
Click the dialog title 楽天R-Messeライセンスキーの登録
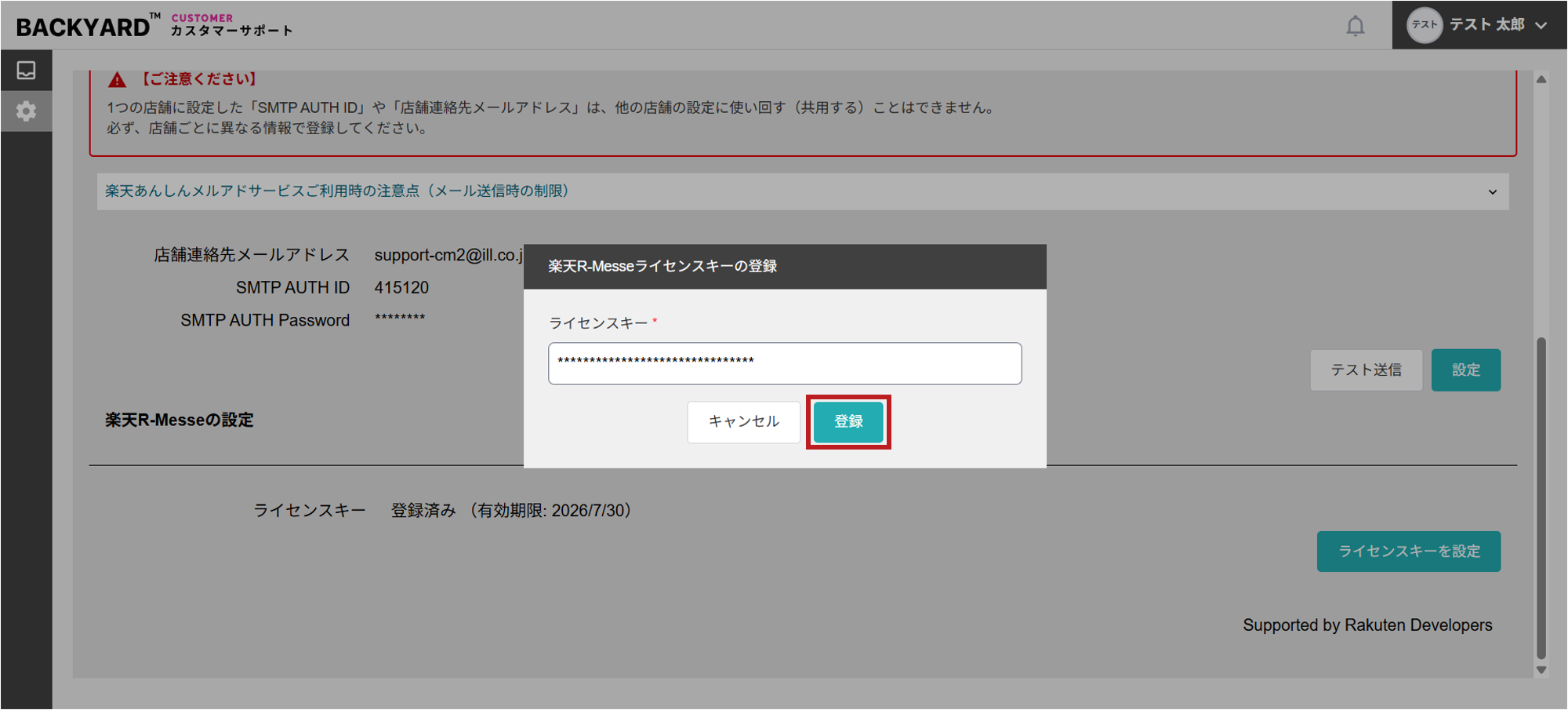[662, 266]
